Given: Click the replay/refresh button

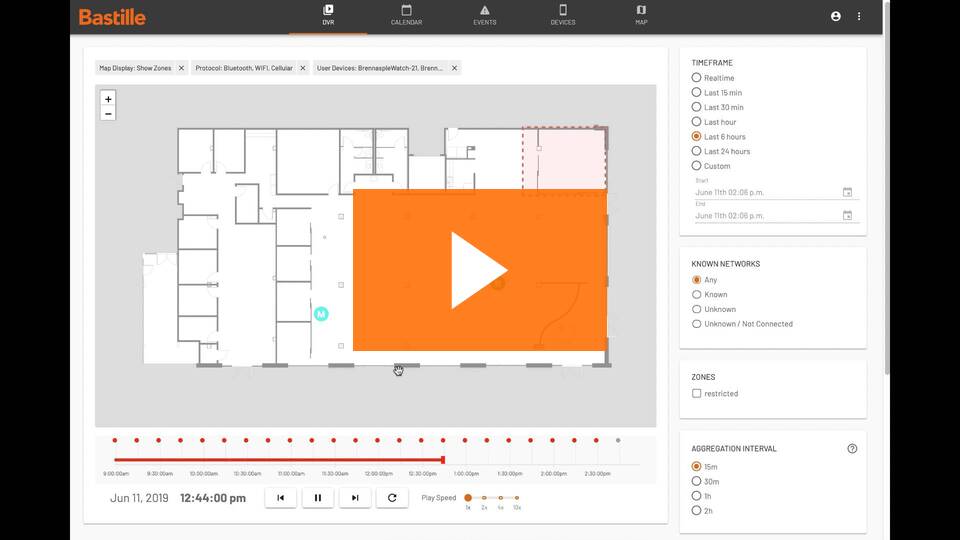Looking at the screenshot, I should click(x=392, y=498).
